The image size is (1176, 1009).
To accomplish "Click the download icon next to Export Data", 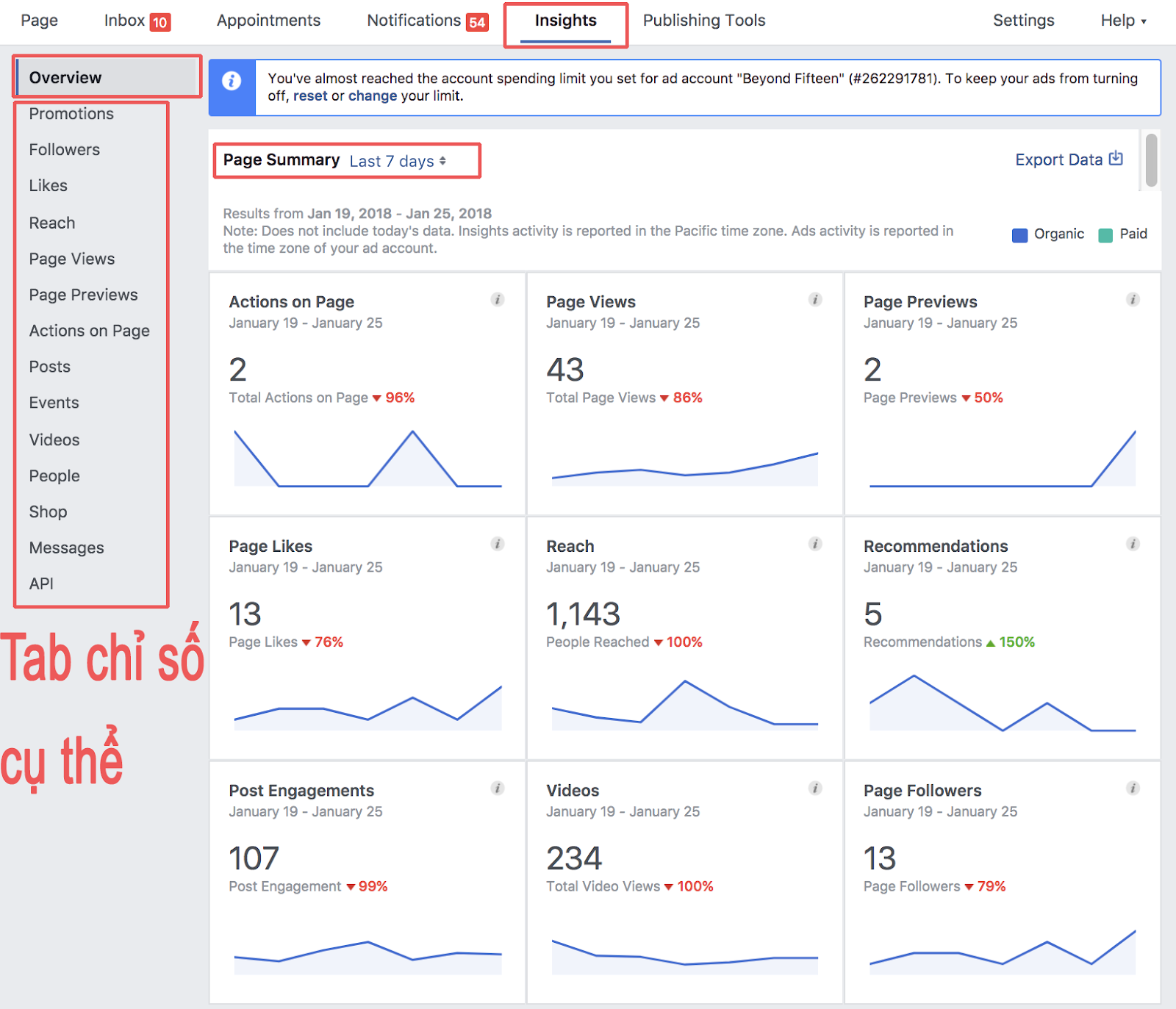I will point(1116,159).
